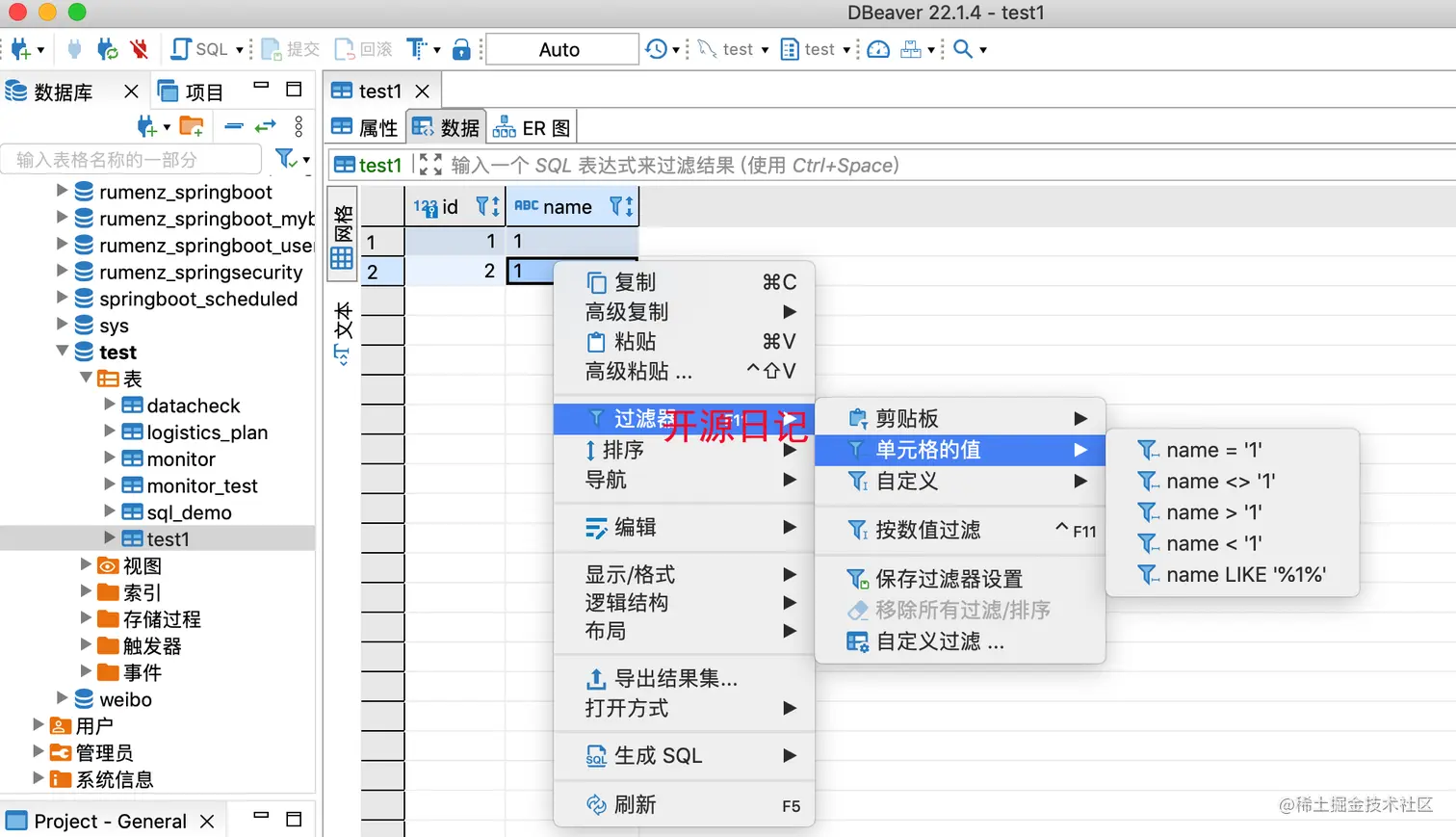This screenshot has width=1456, height=837.
Task: Toggle the transaction lock icon
Action: (462, 49)
